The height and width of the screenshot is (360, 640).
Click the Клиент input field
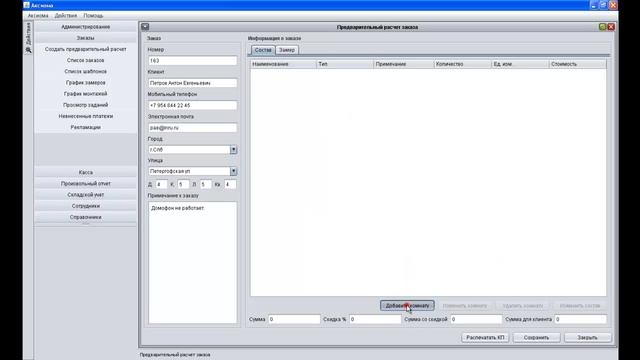click(x=192, y=83)
